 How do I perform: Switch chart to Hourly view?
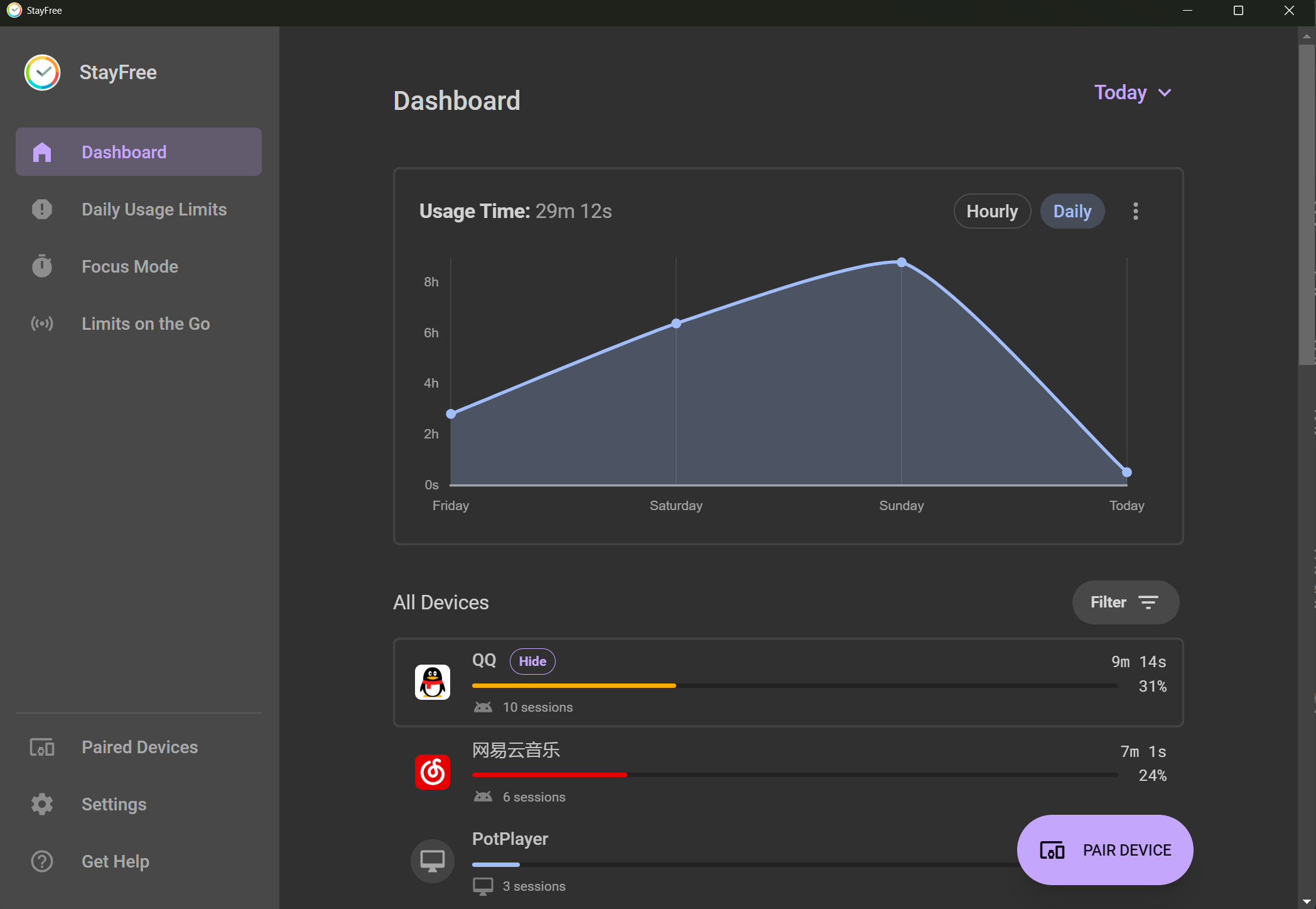(992, 211)
